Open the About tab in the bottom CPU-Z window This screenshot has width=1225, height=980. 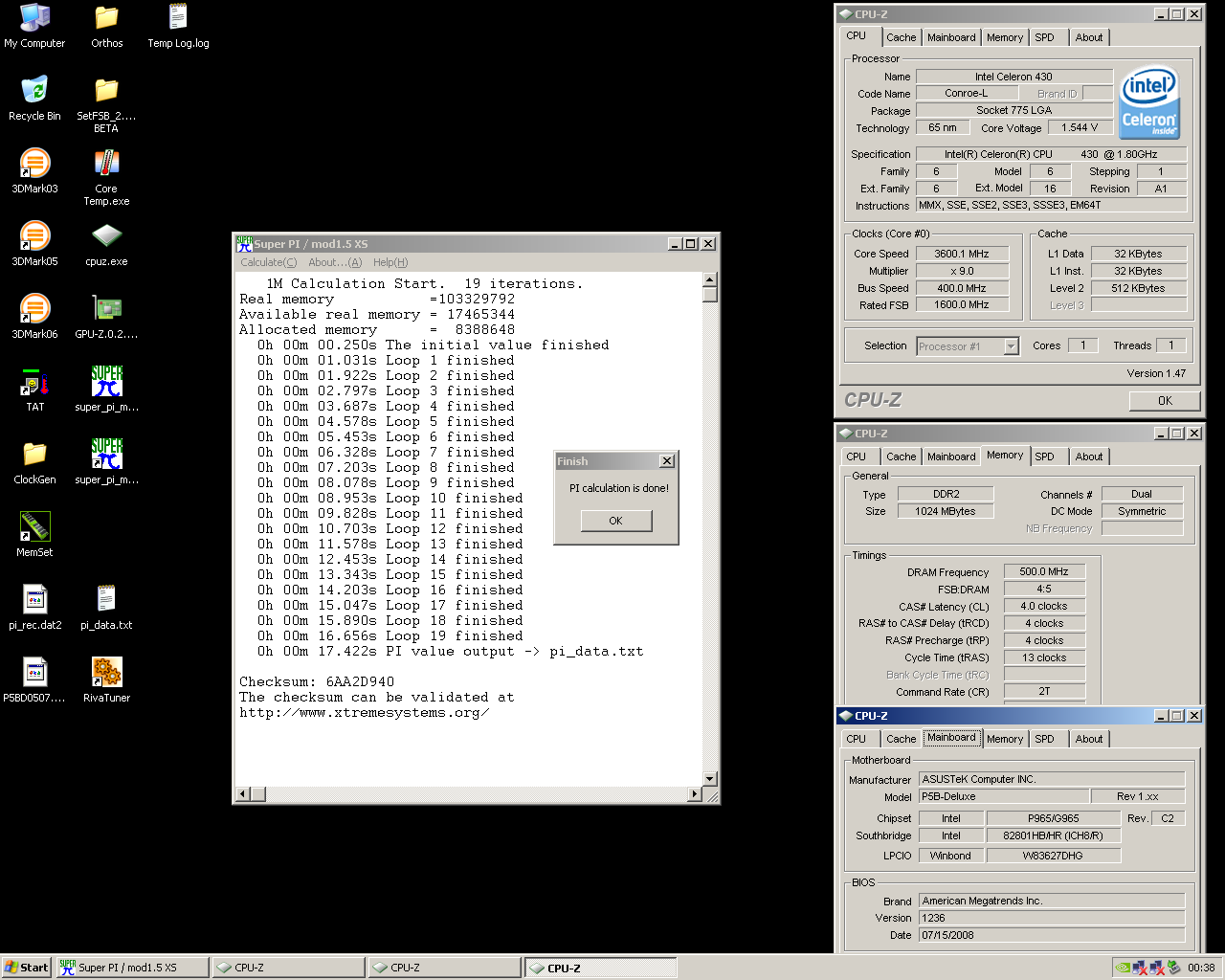tap(1089, 739)
